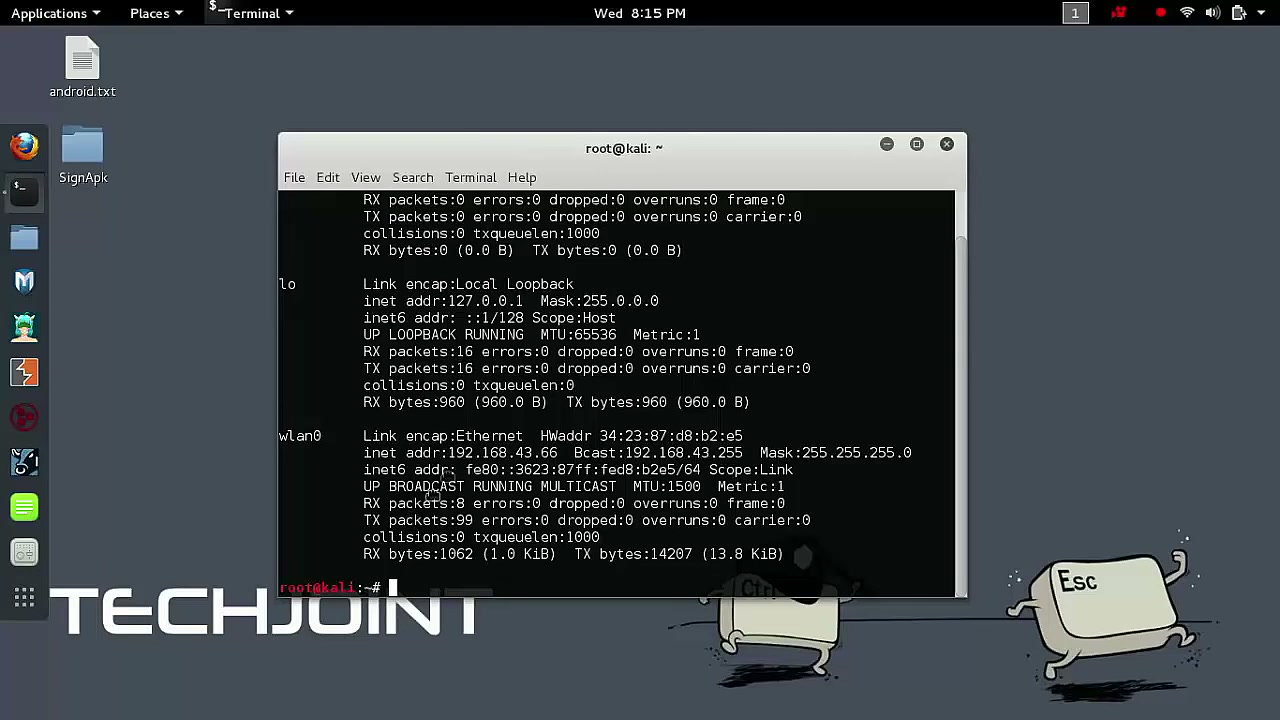Select the SignApk desktop folder
Viewport: 1280px width, 720px height.
pos(83,155)
